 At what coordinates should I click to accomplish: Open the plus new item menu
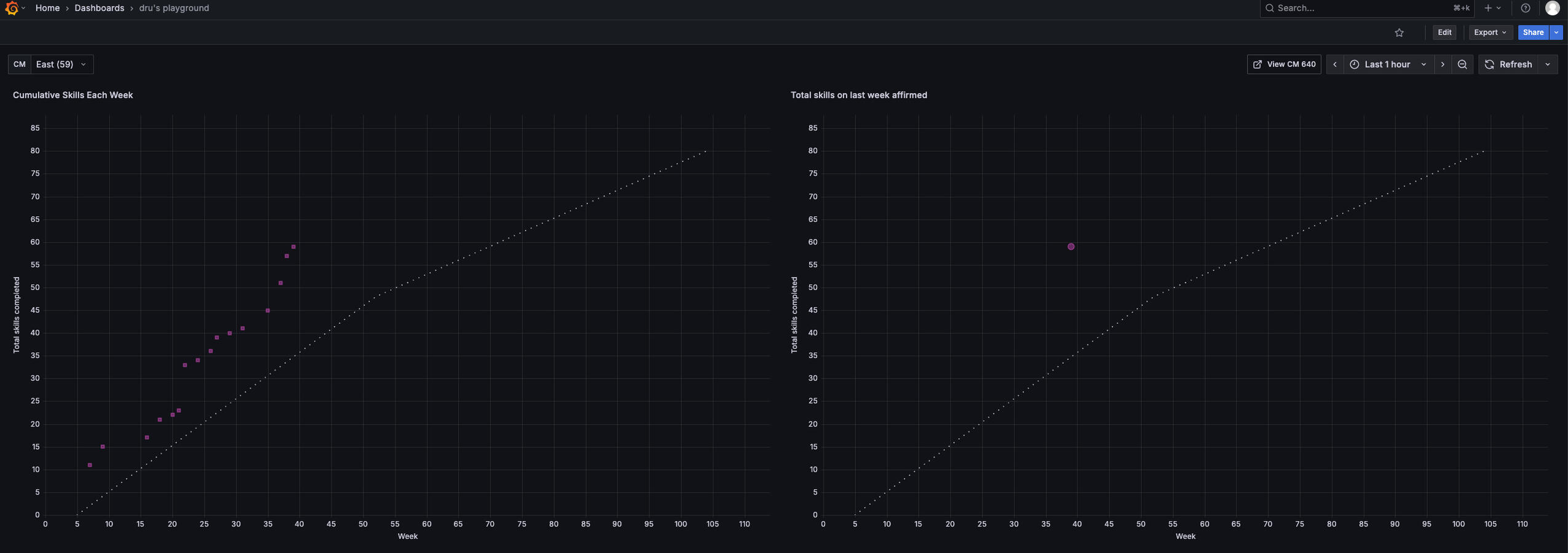1492,8
